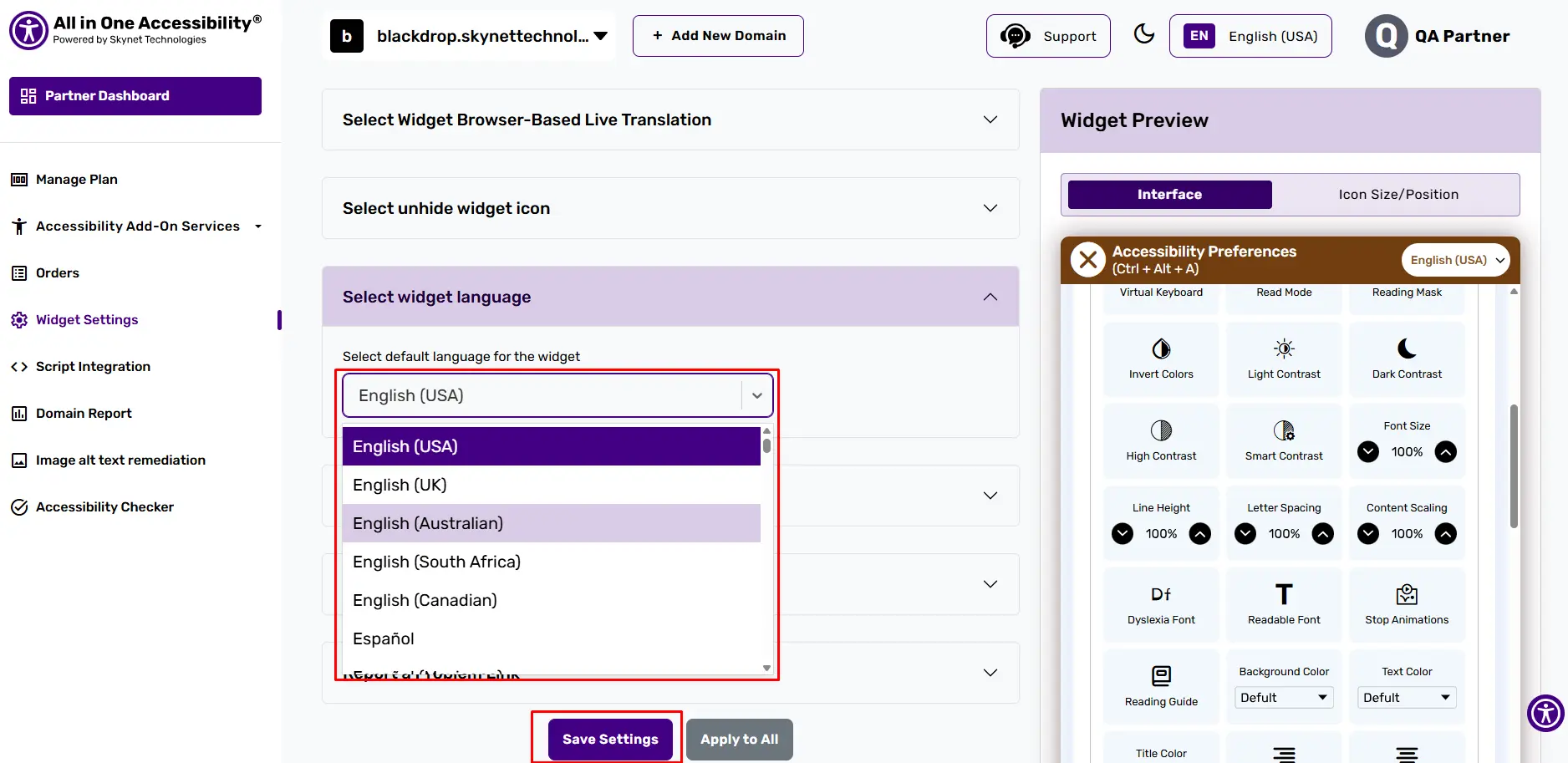The height and width of the screenshot is (763, 1568).
Task: Increase Letter Spacing value
Action: tap(1323, 534)
